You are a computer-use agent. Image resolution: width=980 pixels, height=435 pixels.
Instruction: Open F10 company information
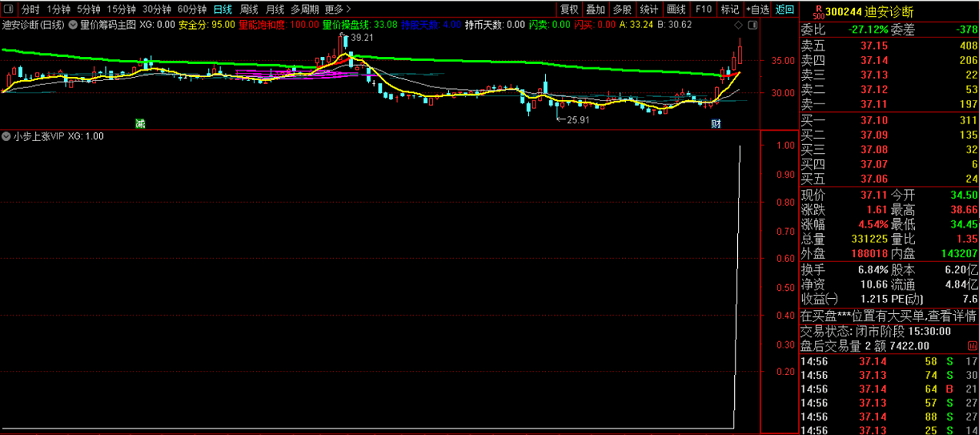click(703, 9)
